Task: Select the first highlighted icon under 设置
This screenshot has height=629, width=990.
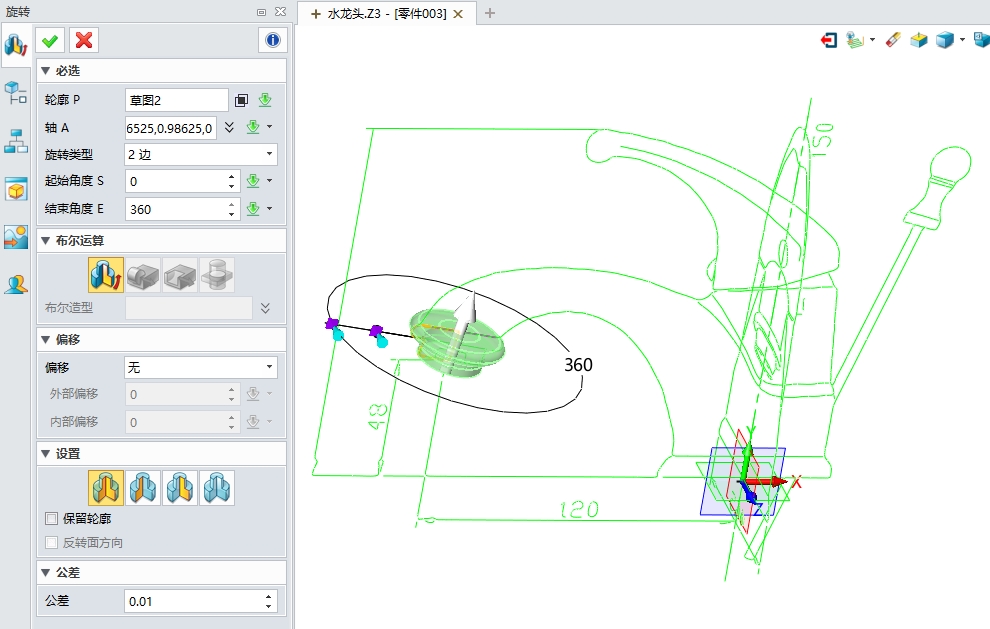Action: coord(105,488)
